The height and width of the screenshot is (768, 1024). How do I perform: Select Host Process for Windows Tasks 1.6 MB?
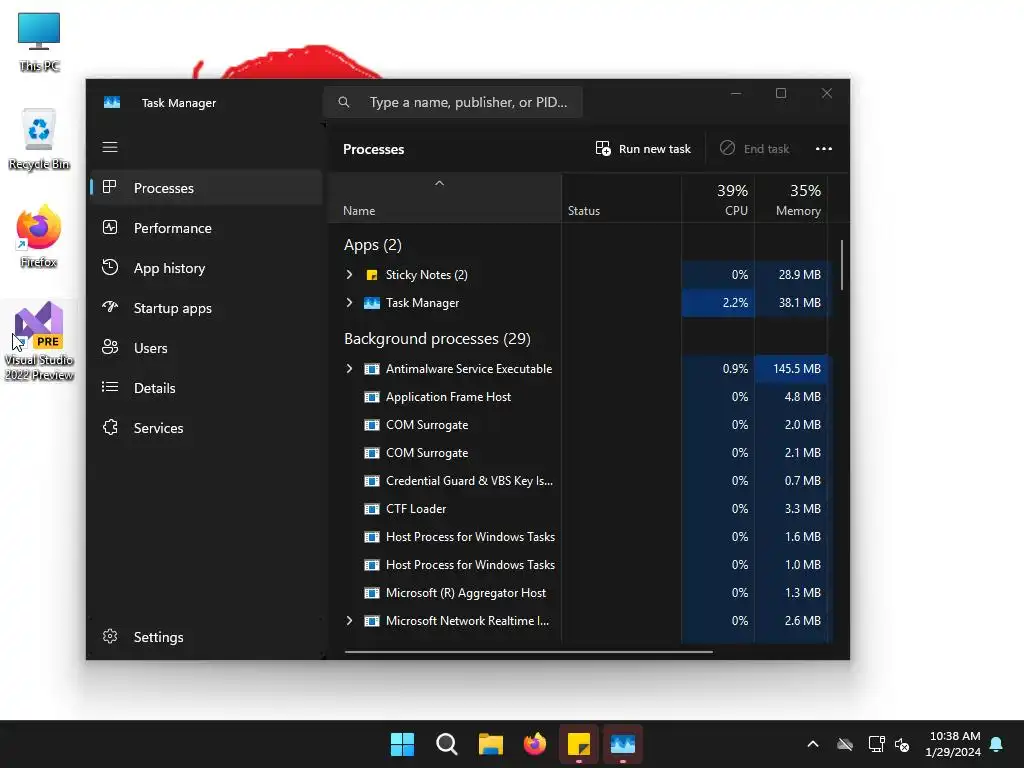coord(579,537)
